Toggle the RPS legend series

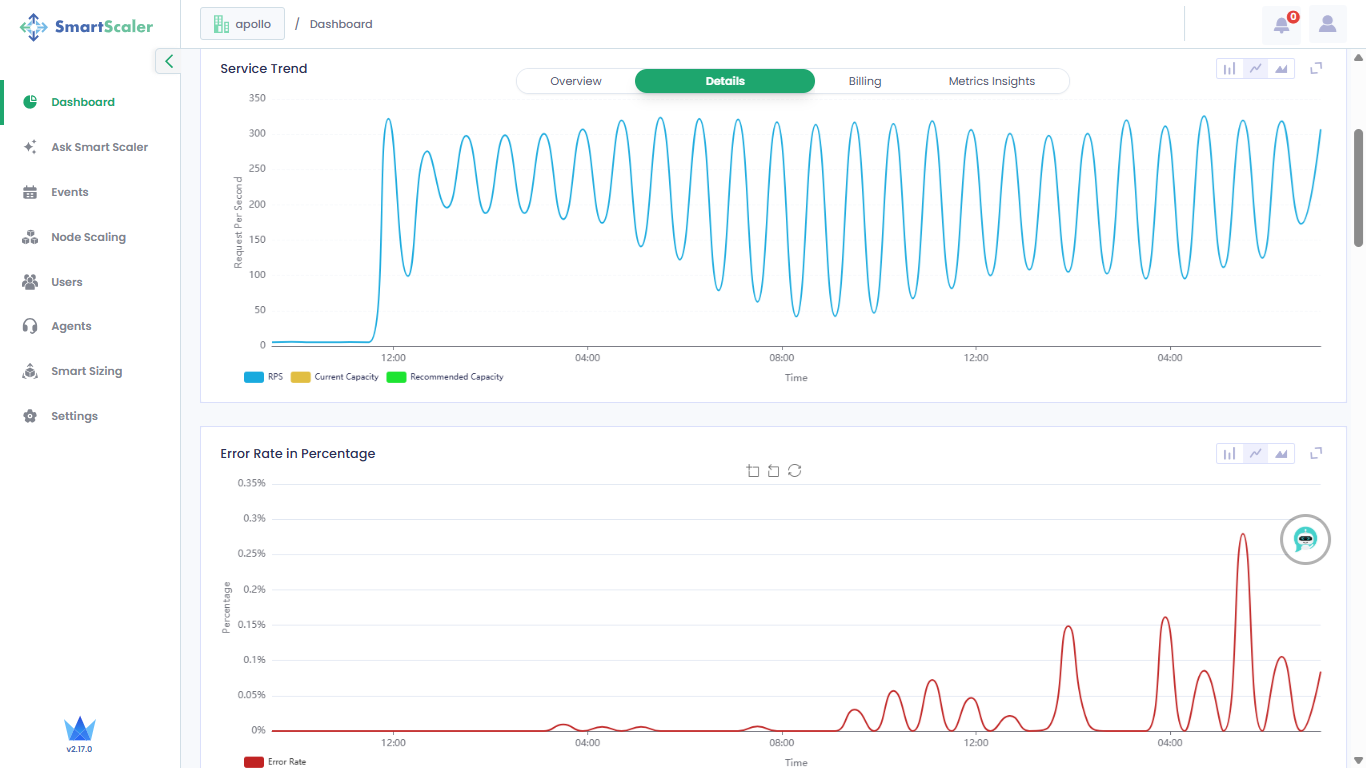click(x=264, y=377)
